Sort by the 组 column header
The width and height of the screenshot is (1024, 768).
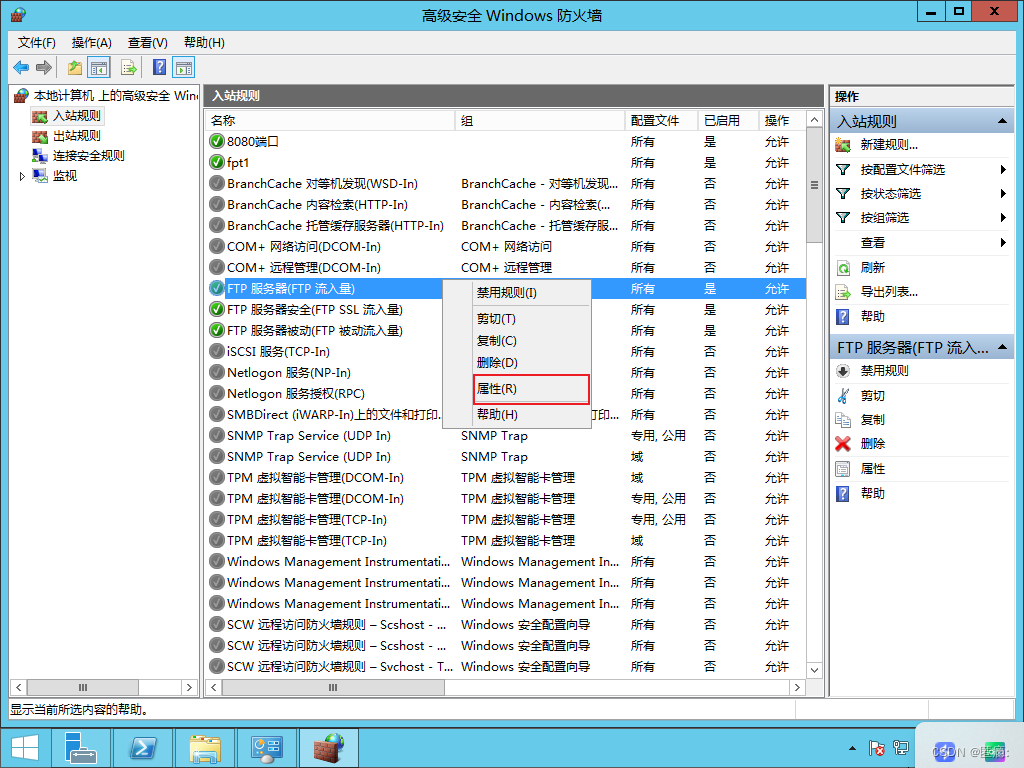[540, 121]
